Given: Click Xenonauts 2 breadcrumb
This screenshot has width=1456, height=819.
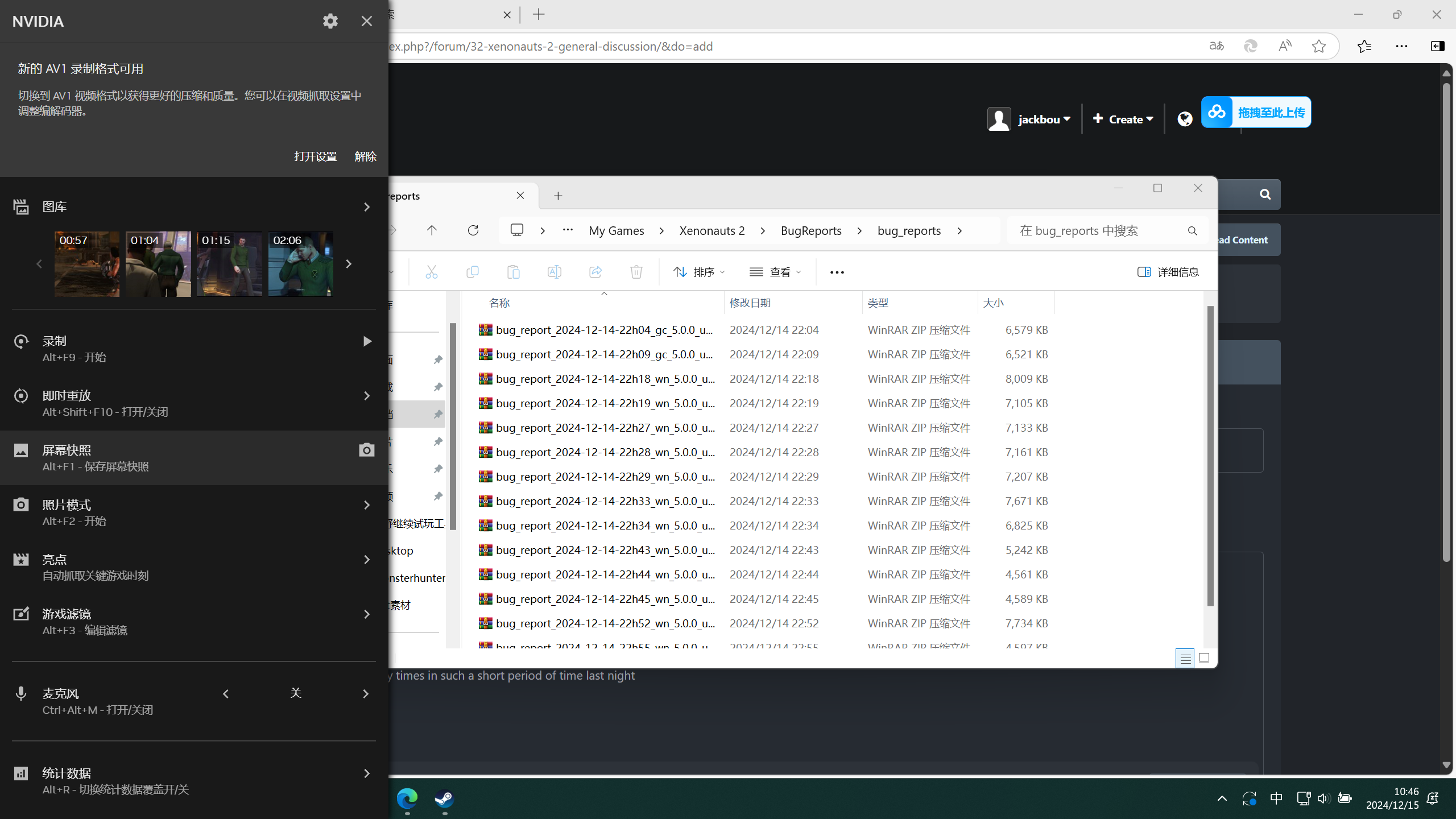Looking at the screenshot, I should (712, 230).
